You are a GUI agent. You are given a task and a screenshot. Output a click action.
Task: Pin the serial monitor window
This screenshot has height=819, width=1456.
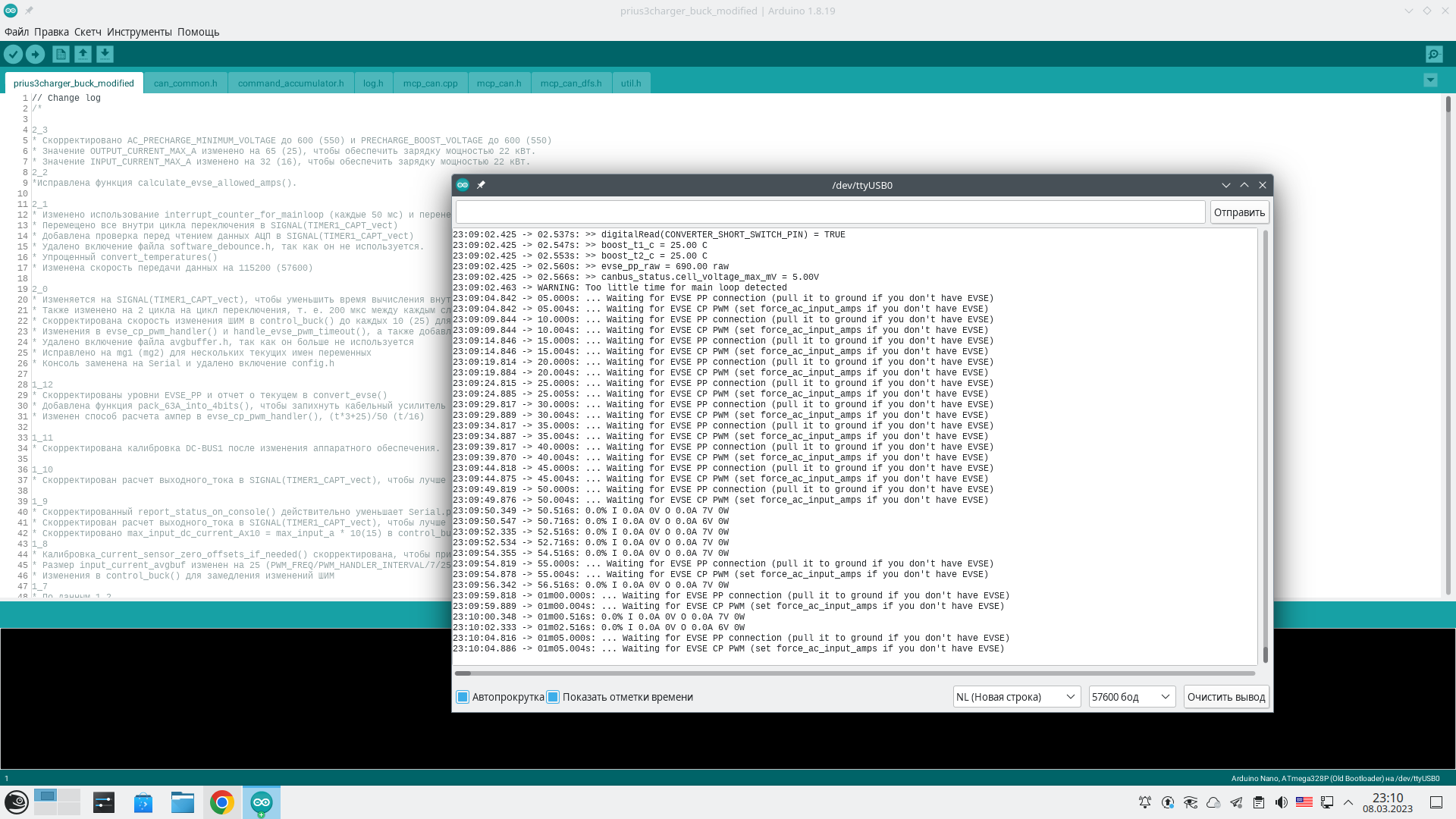tap(481, 185)
